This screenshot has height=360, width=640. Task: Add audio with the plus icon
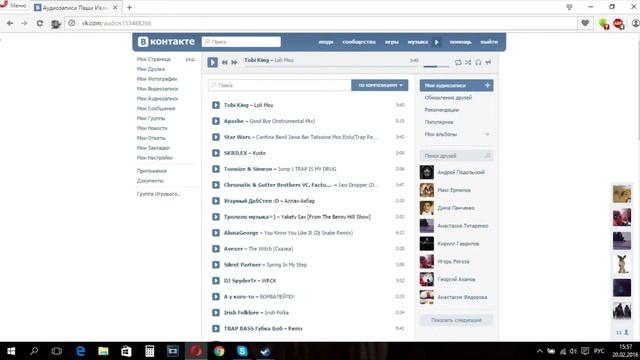[x=487, y=85]
